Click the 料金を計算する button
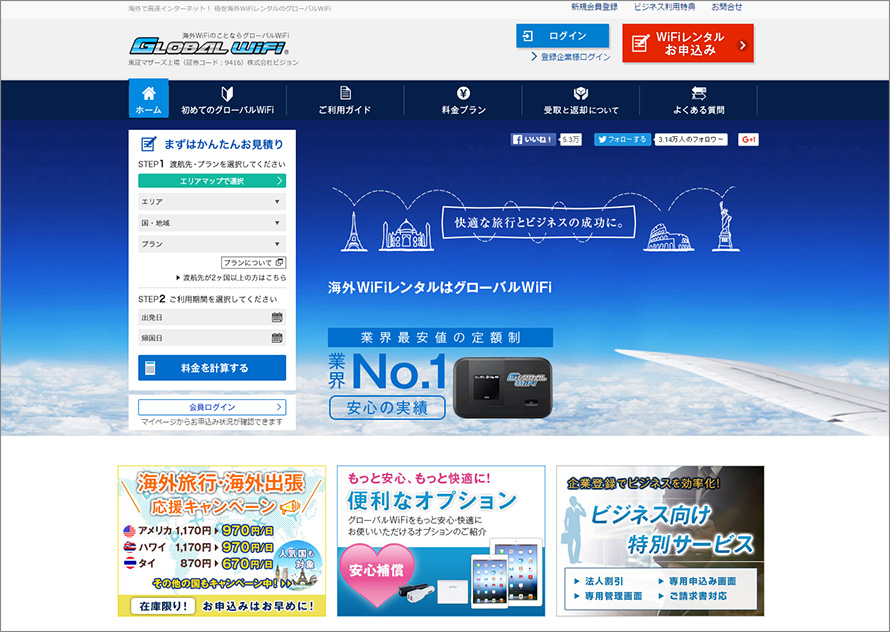The height and width of the screenshot is (632, 890). point(212,368)
